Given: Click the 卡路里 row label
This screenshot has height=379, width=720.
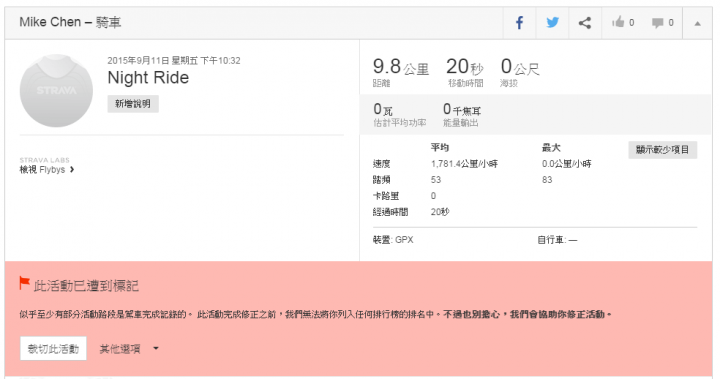Looking at the screenshot, I should (x=386, y=196).
